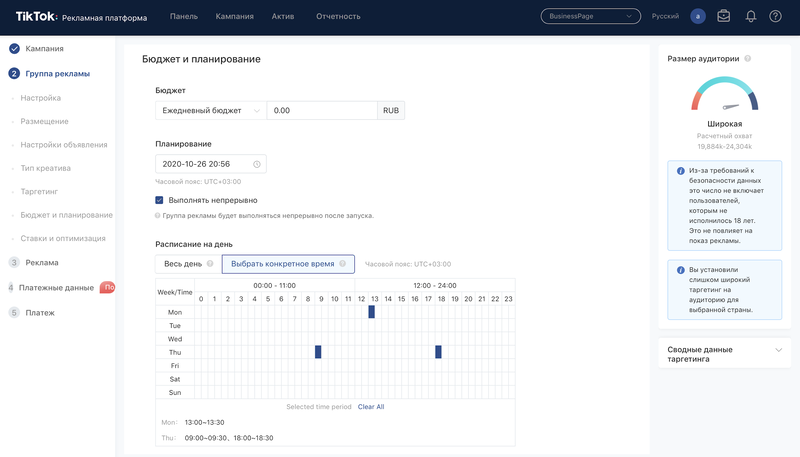Viewport: 800px width, 457px height.
Task: Toggle the Выполнять непрерывно checkbox
Action: coord(160,199)
